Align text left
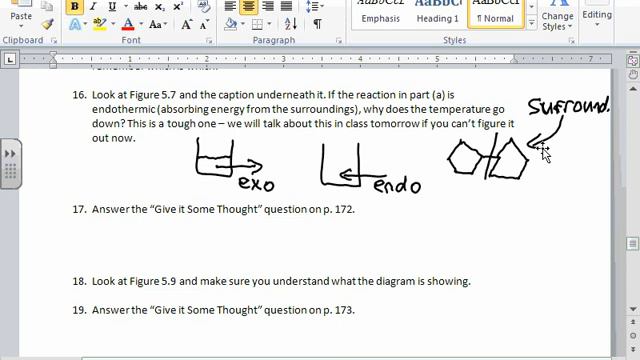 [230, 6]
